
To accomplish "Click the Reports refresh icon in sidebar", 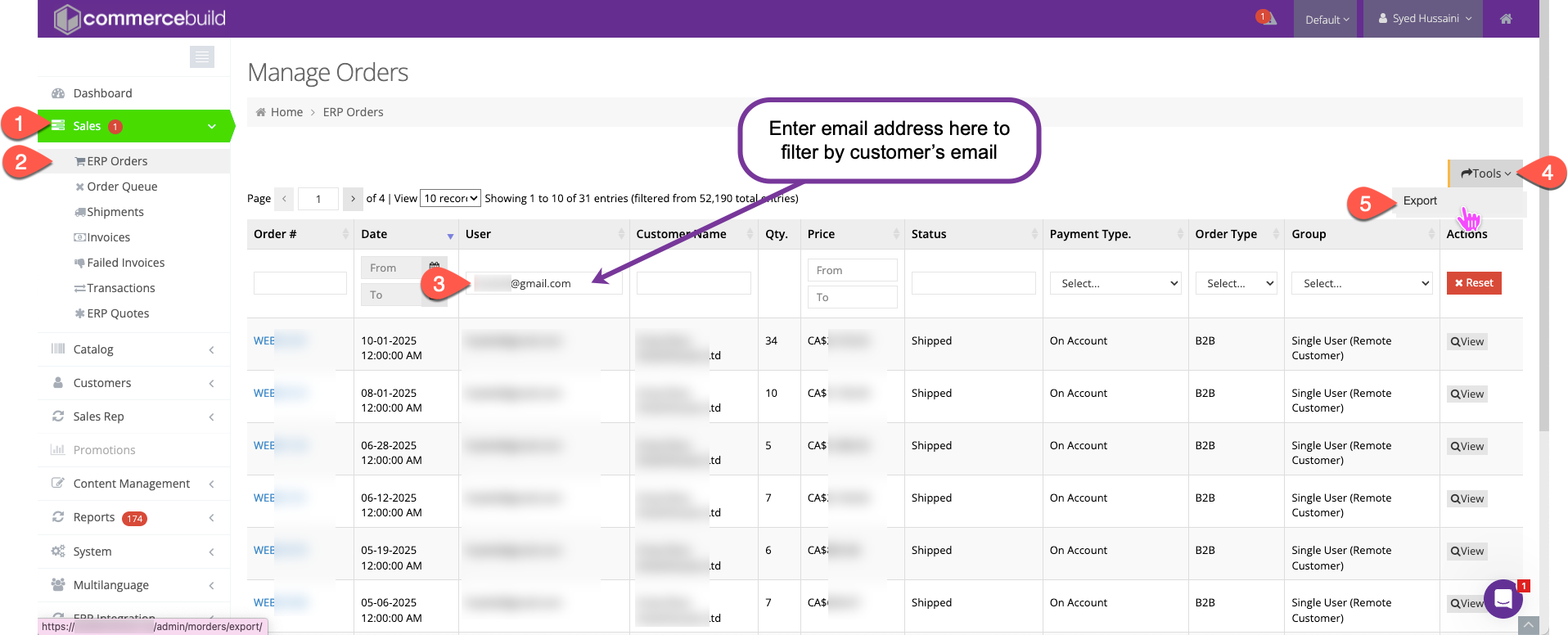I will [58, 517].
